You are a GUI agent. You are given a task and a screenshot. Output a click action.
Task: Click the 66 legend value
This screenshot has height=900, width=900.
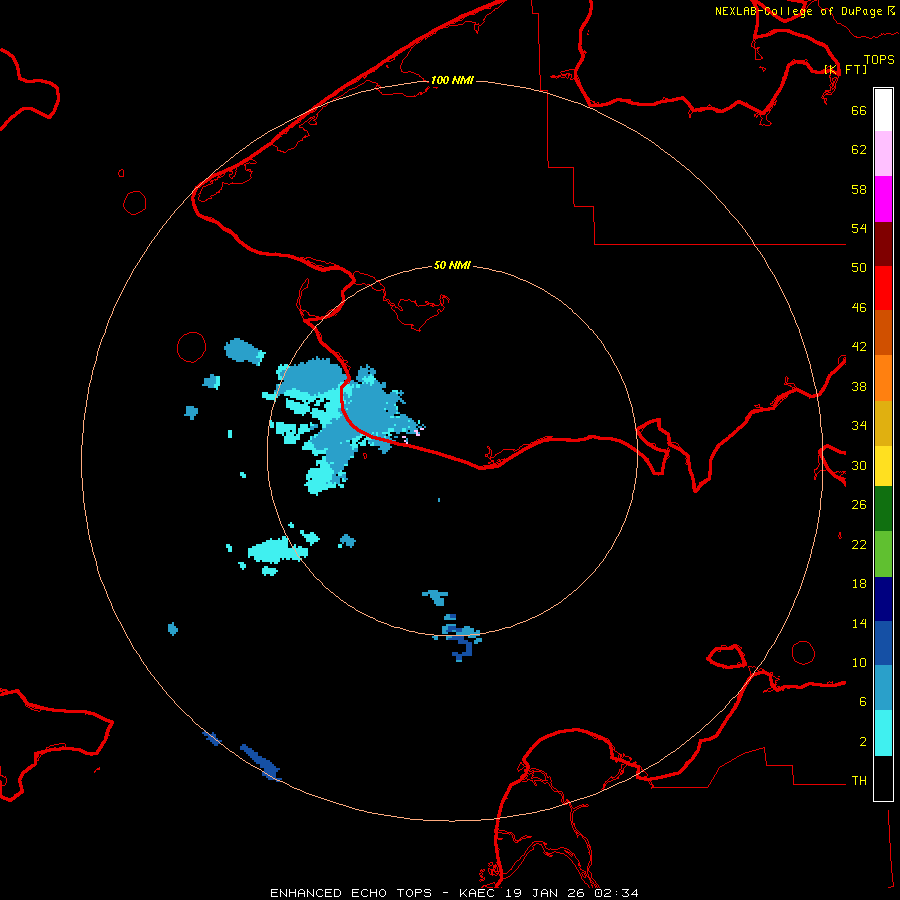tap(859, 110)
